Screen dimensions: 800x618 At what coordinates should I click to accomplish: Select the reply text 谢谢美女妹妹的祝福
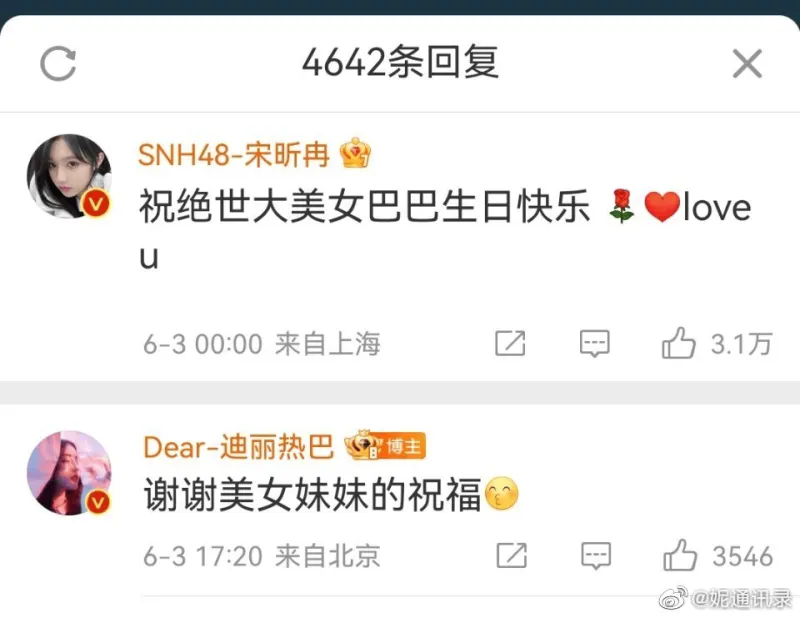click(x=312, y=495)
